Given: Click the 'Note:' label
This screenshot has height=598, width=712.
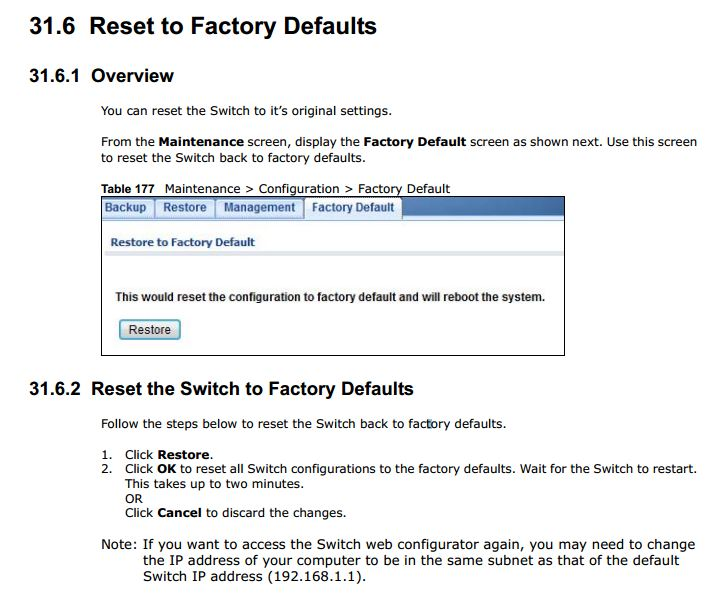Looking at the screenshot, I should pos(118,545).
